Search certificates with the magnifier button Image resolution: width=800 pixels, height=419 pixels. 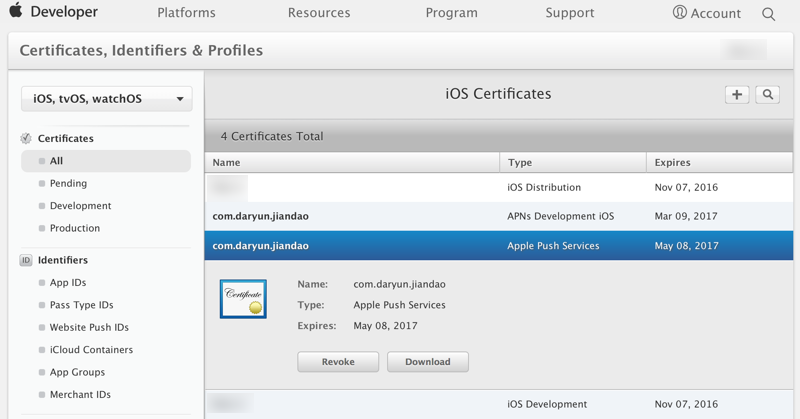pyautogui.click(x=768, y=94)
